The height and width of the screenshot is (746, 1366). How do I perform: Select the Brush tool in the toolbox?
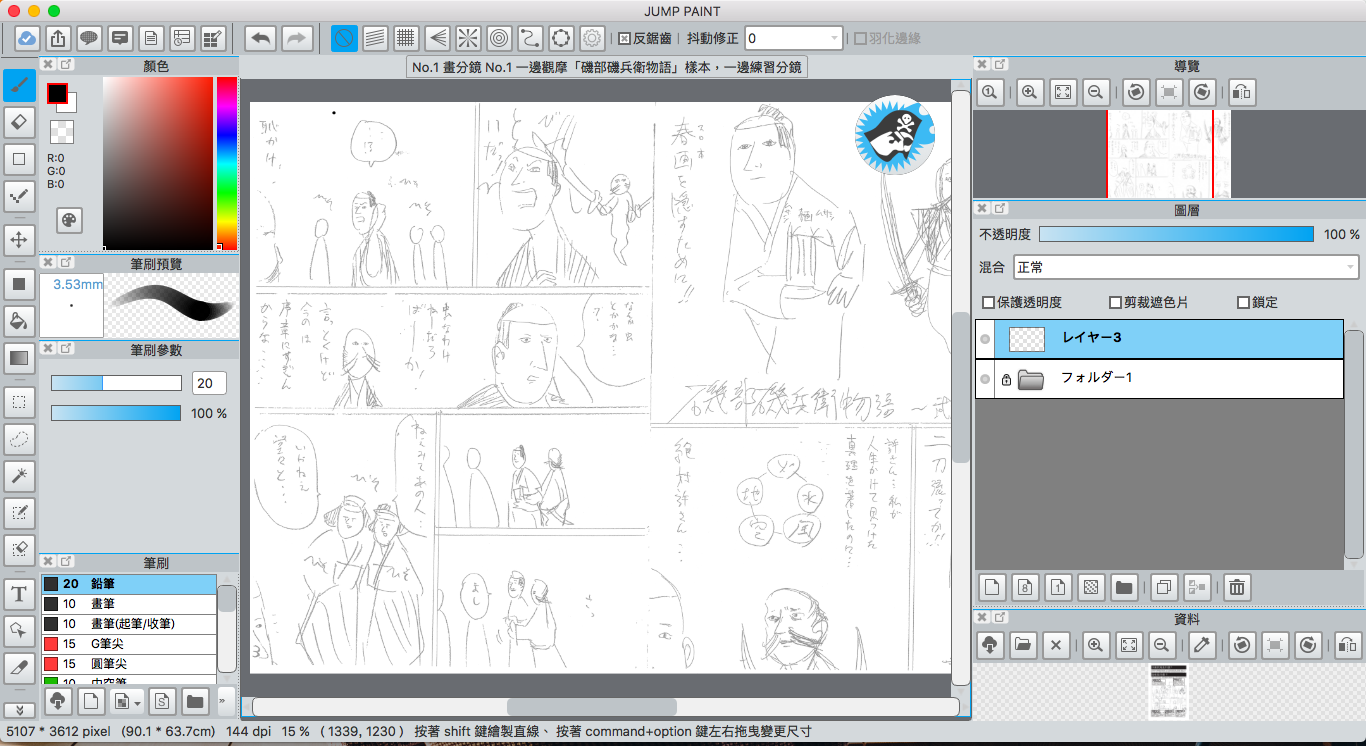[x=19, y=85]
